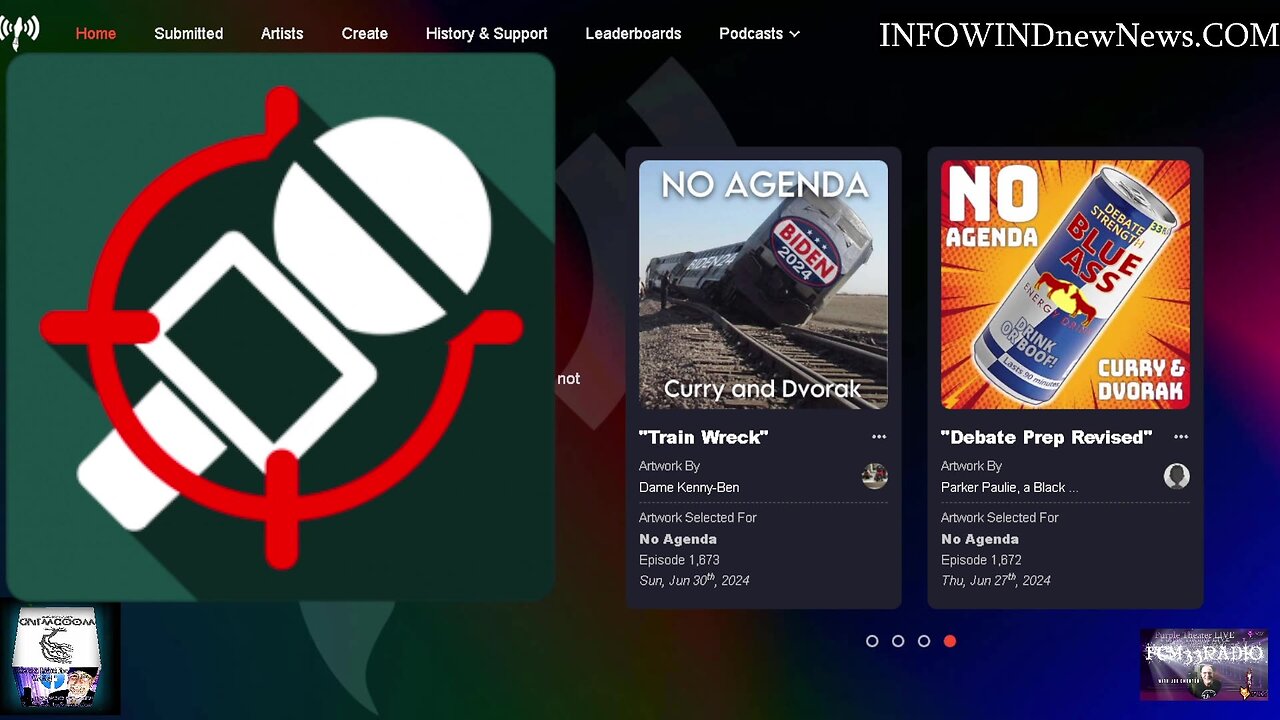Go to the Submitted page
The image size is (1280, 720).
click(188, 33)
